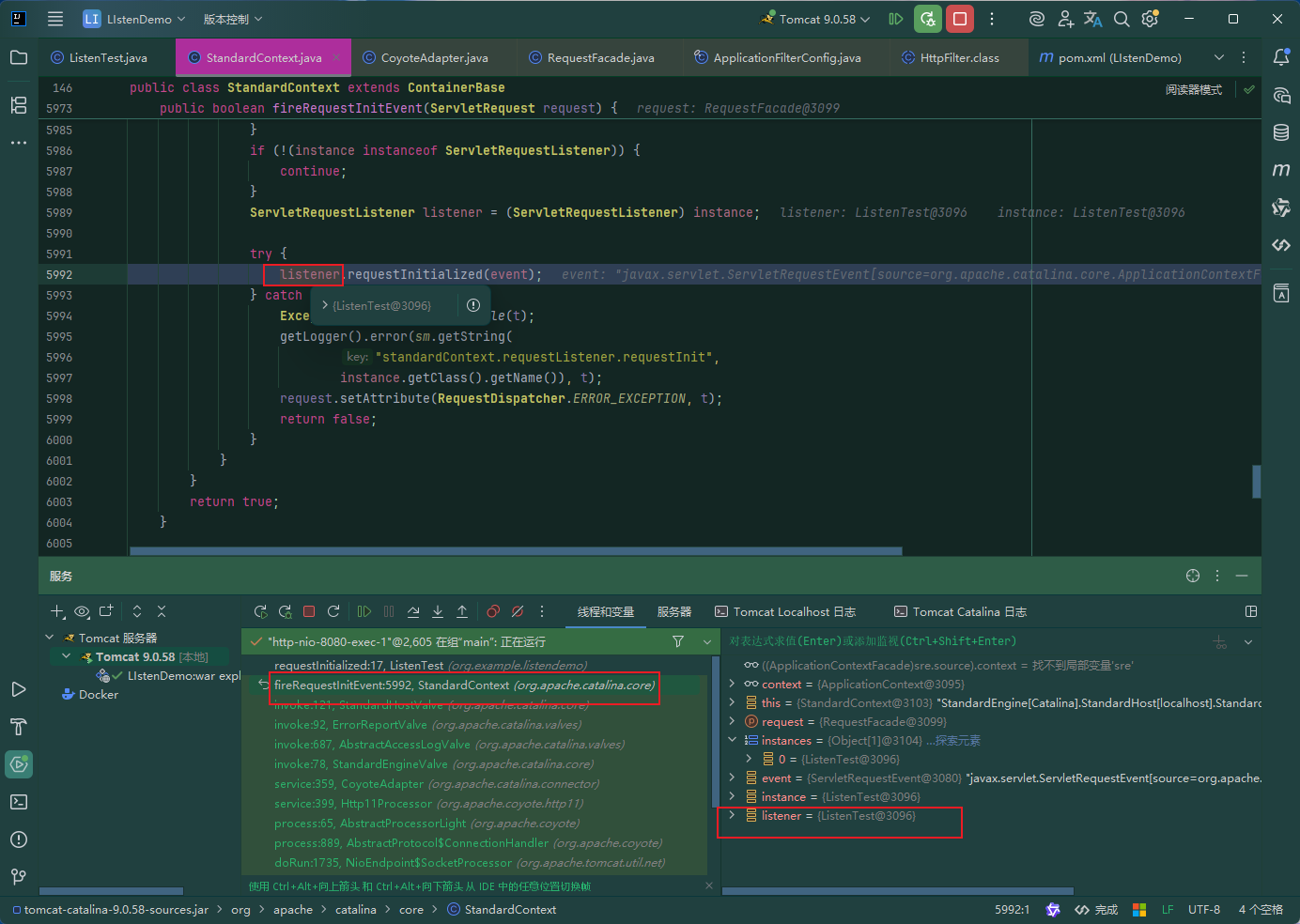1300x924 pixels.
Task: Click the evaluate expression input field
Action: pyautogui.click(x=967, y=641)
